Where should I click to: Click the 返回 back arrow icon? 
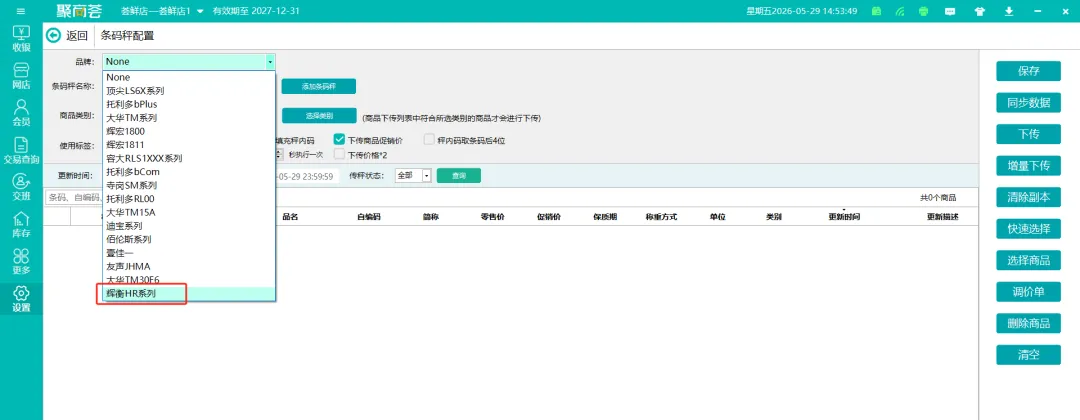click(x=53, y=36)
